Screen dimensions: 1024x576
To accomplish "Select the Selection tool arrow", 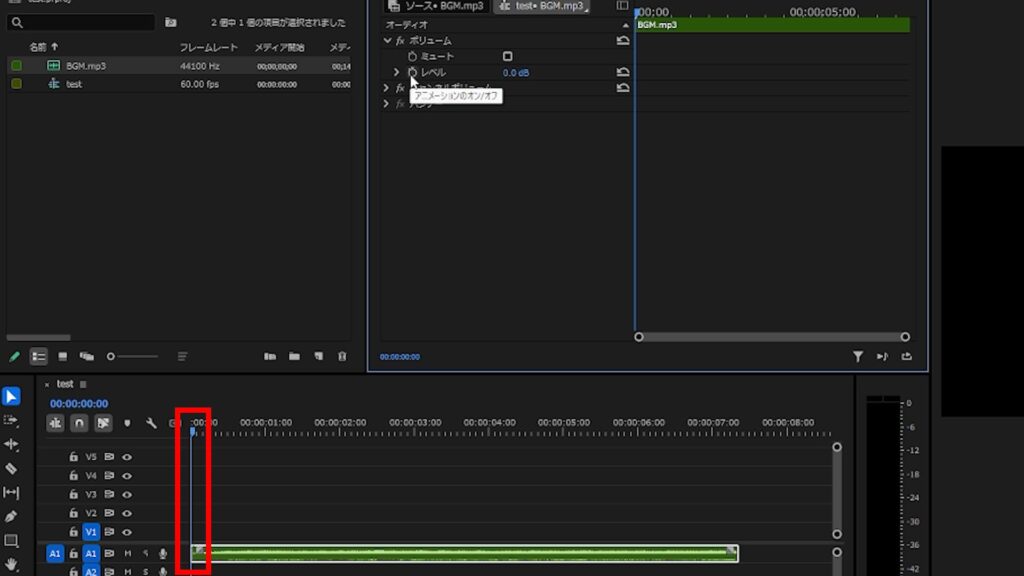I will (11, 396).
